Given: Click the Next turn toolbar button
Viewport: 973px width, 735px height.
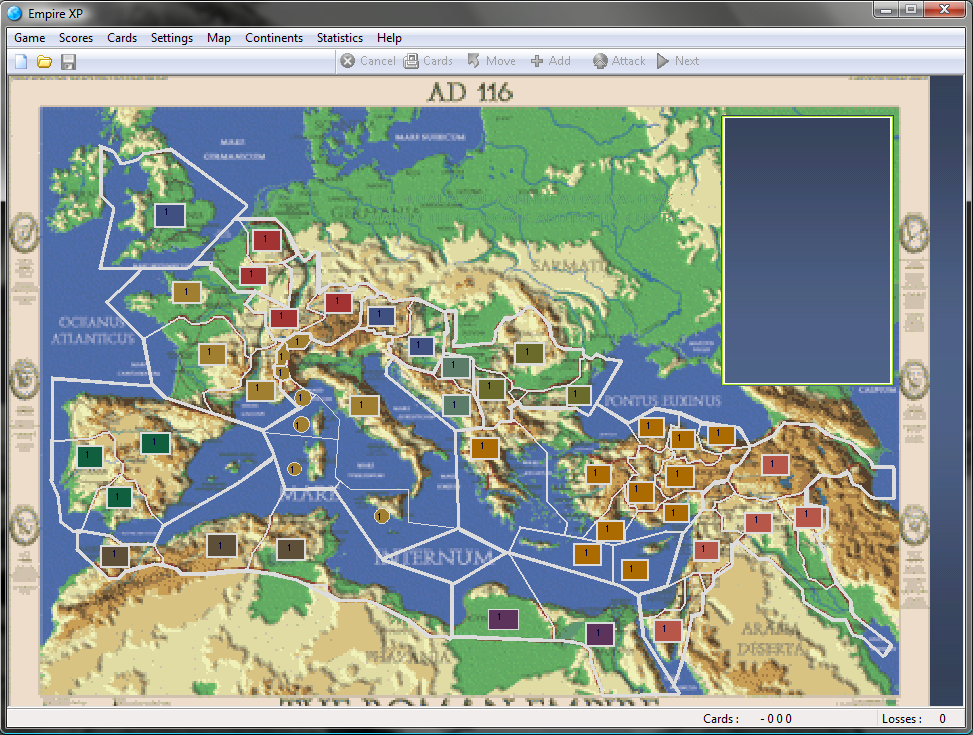Looking at the screenshot, I should [x=678, y=61].
